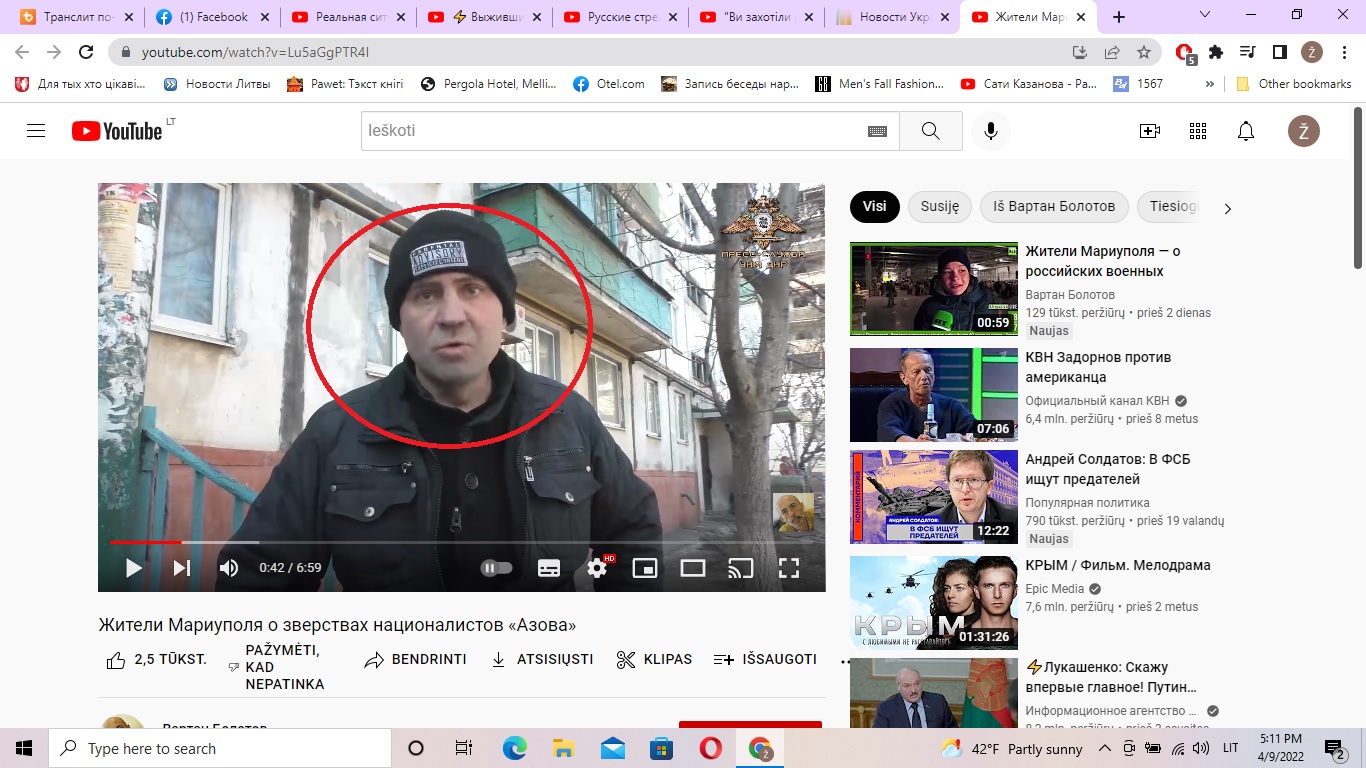This screenshot has height=768, width=1366.
Task: Open the Windows notification center
Action: (x=1336, y=748)
